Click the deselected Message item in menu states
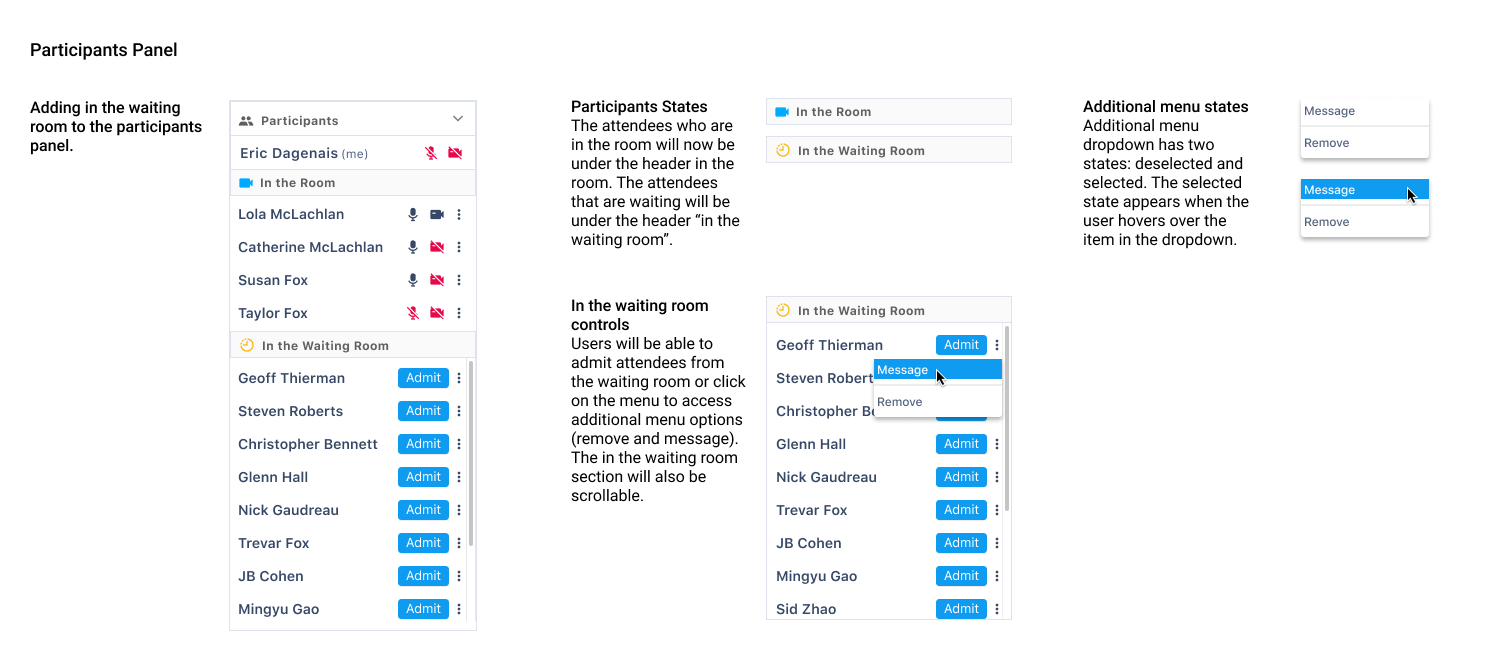 pyautogui.click(x=1330, y=111)
